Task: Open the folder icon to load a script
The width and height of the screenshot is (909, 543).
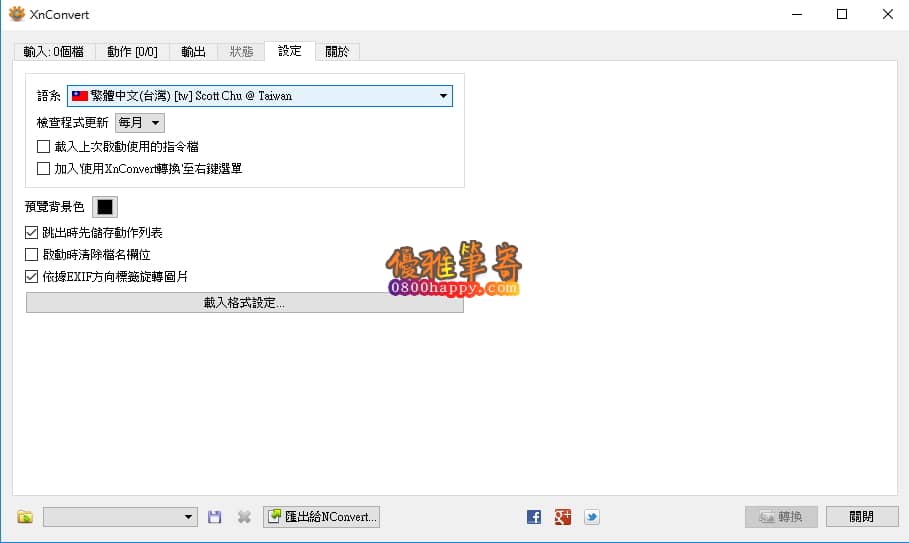Action: (x=25, y=516)
